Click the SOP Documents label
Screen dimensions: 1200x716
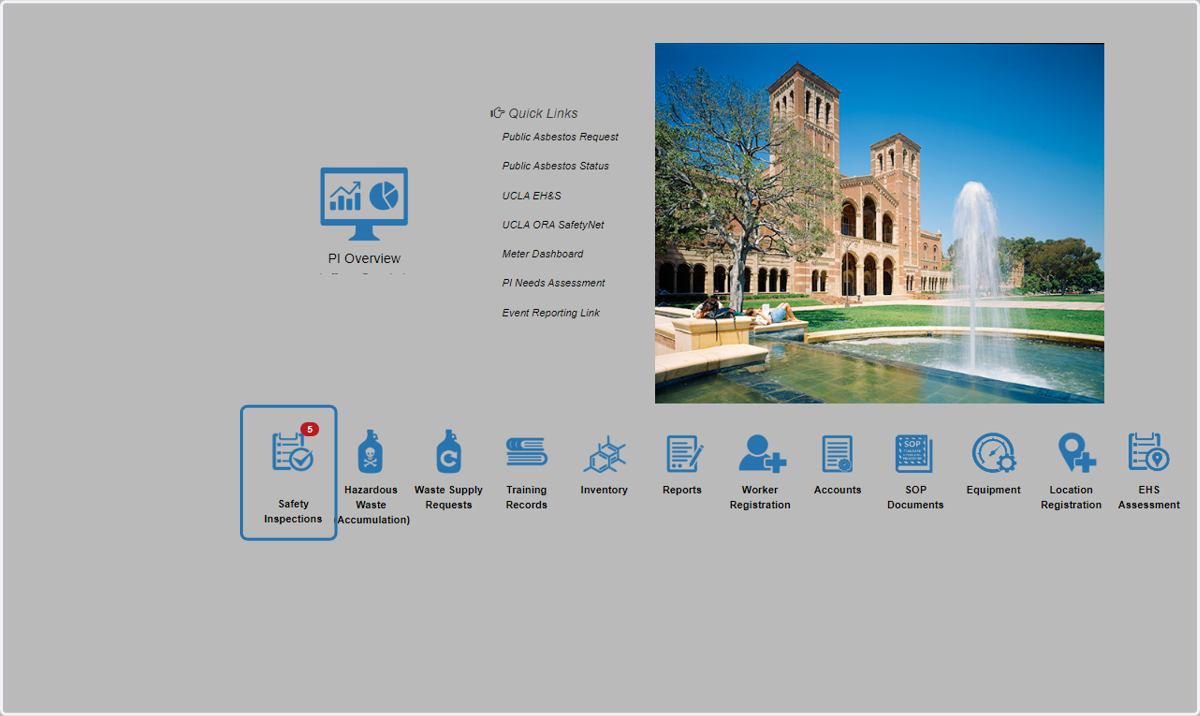pos(915,497)
